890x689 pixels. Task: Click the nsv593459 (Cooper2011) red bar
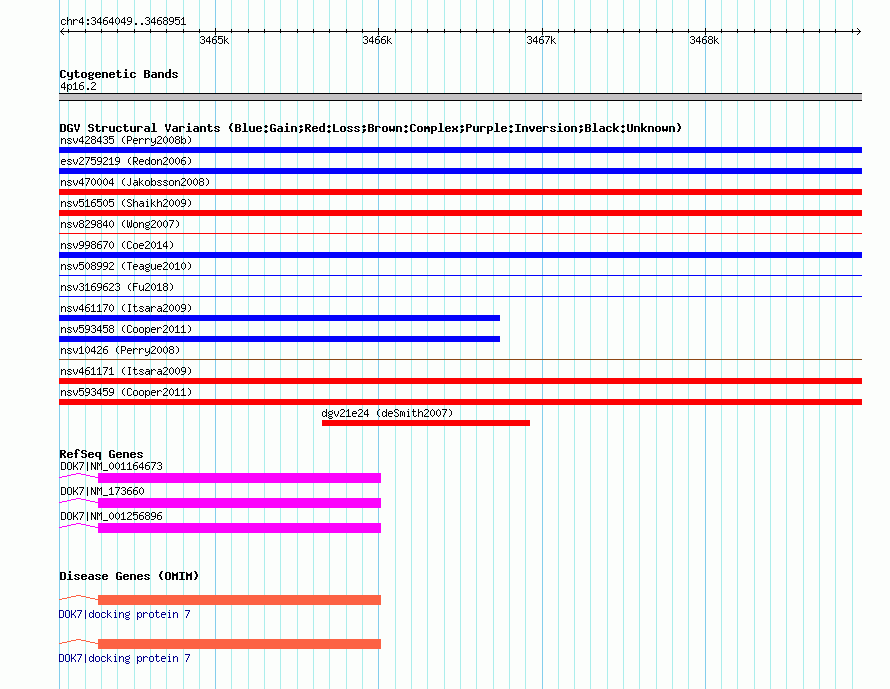pos(460,402)
